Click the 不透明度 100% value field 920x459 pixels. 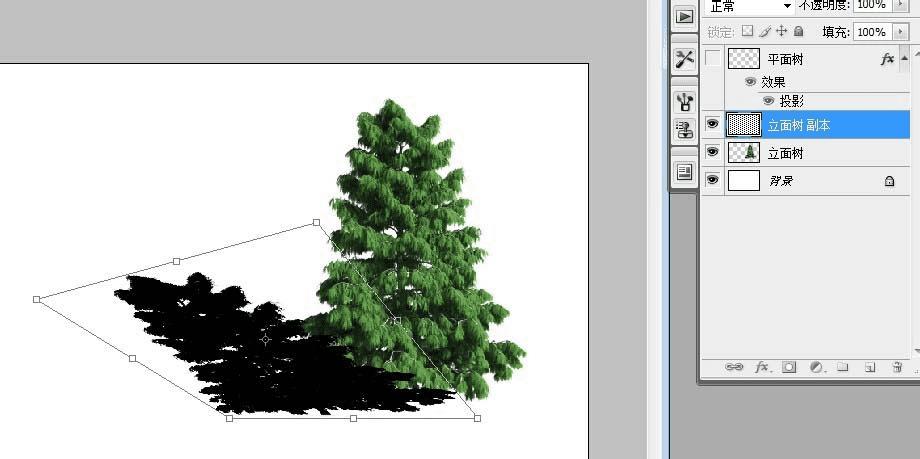[872, 5]
